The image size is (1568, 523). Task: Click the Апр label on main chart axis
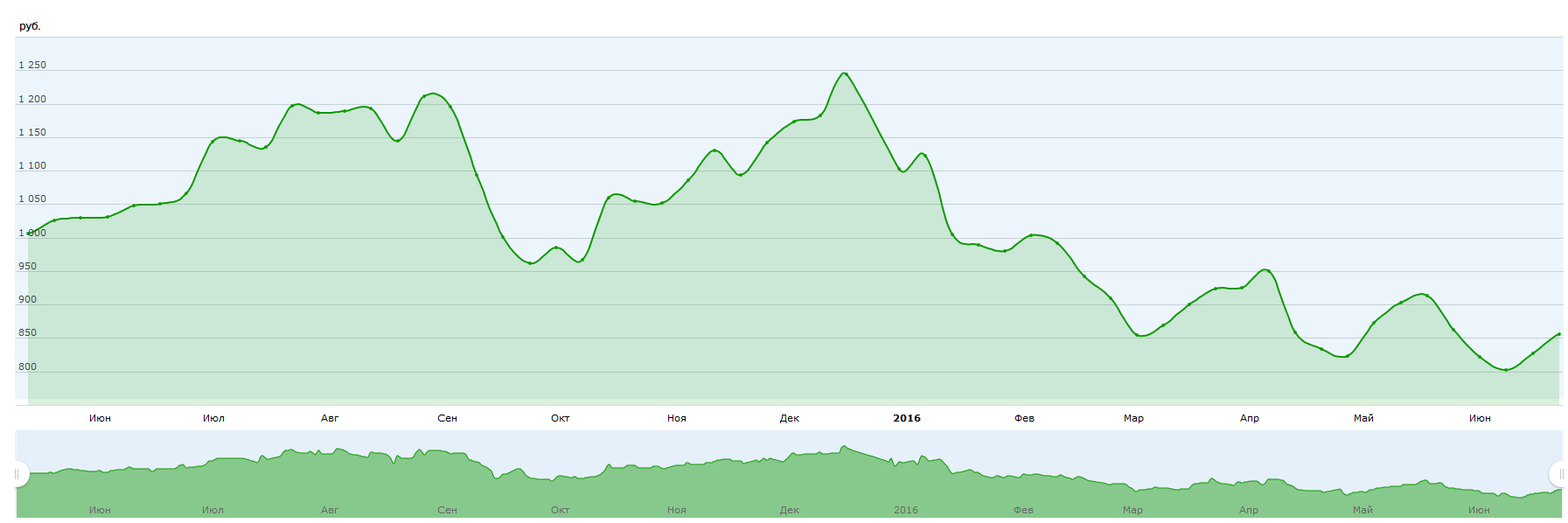coord(1249,418)
